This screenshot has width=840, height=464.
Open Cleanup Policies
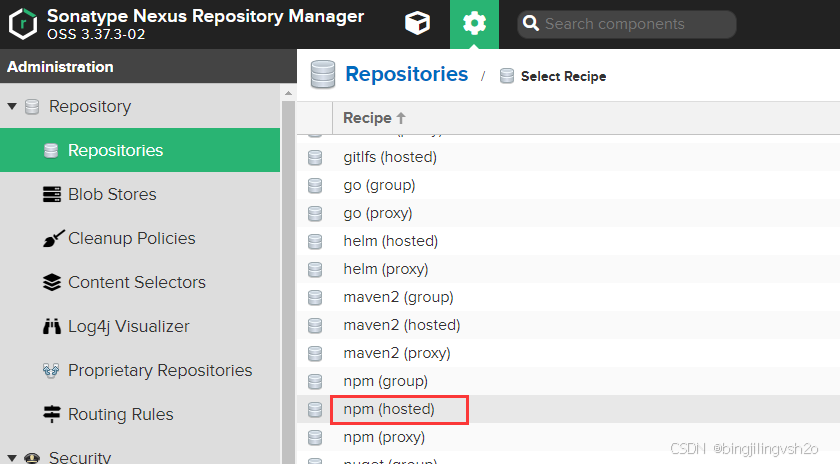(x=131, y=238)
